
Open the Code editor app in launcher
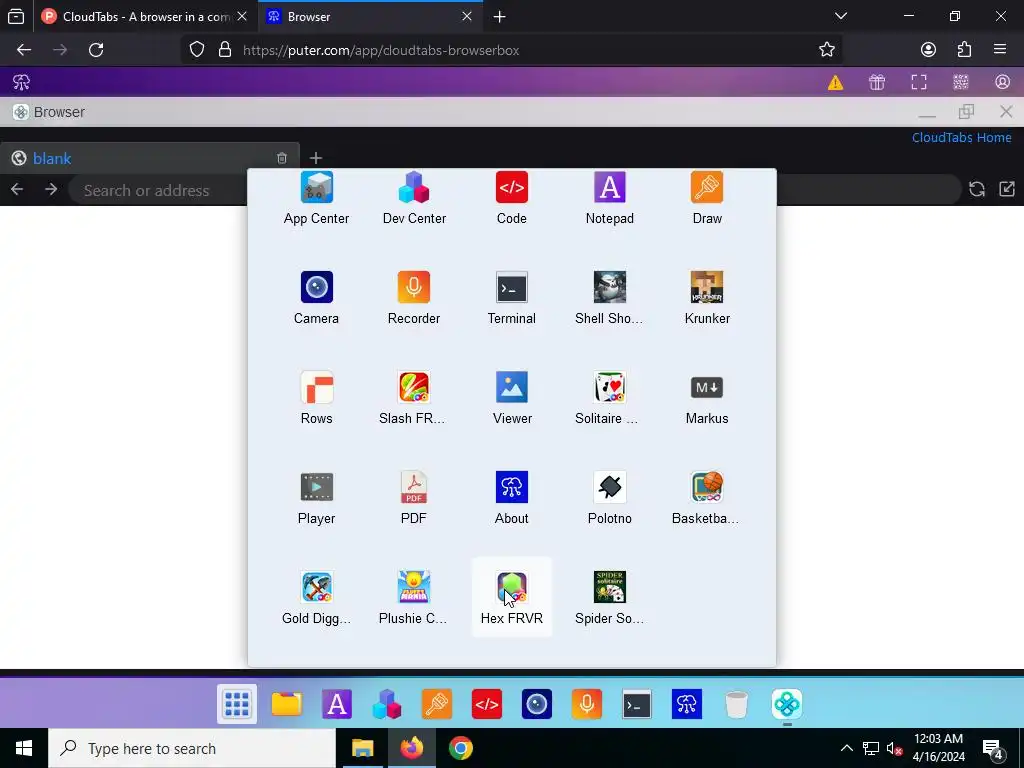(x=511, y=198)
